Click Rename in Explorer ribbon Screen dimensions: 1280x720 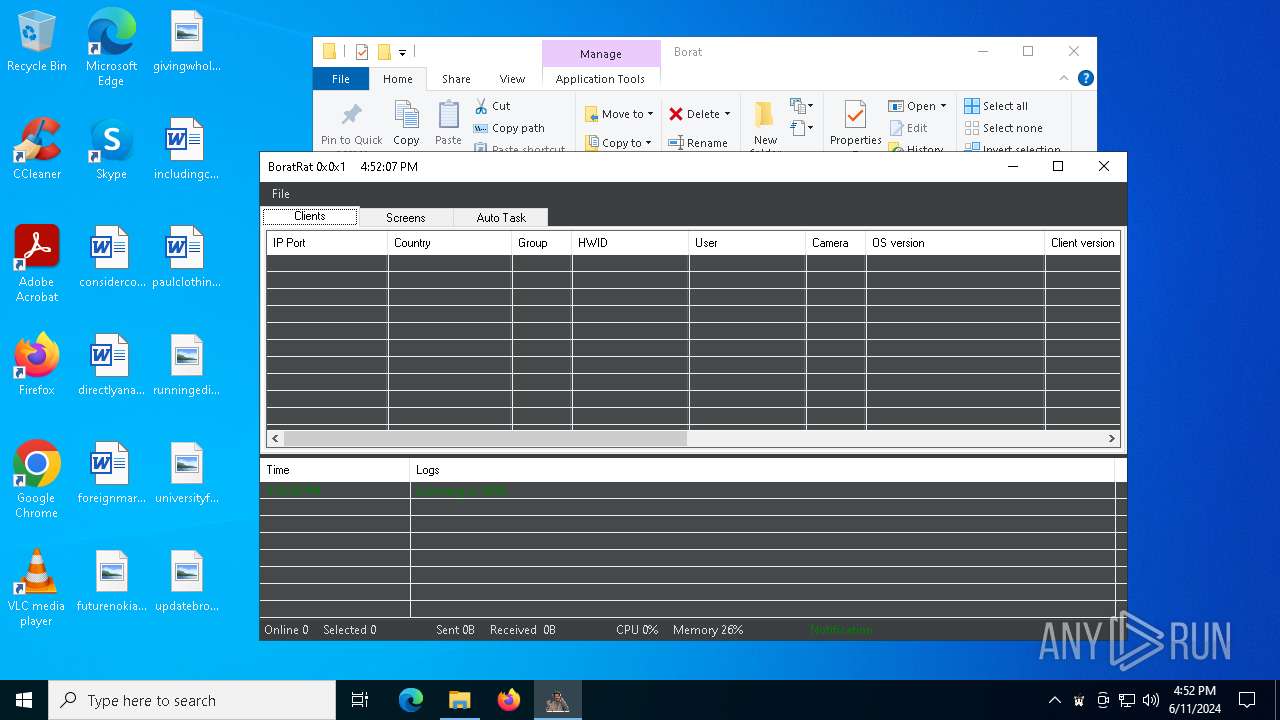pyautogui.click(x=698, y=143)
